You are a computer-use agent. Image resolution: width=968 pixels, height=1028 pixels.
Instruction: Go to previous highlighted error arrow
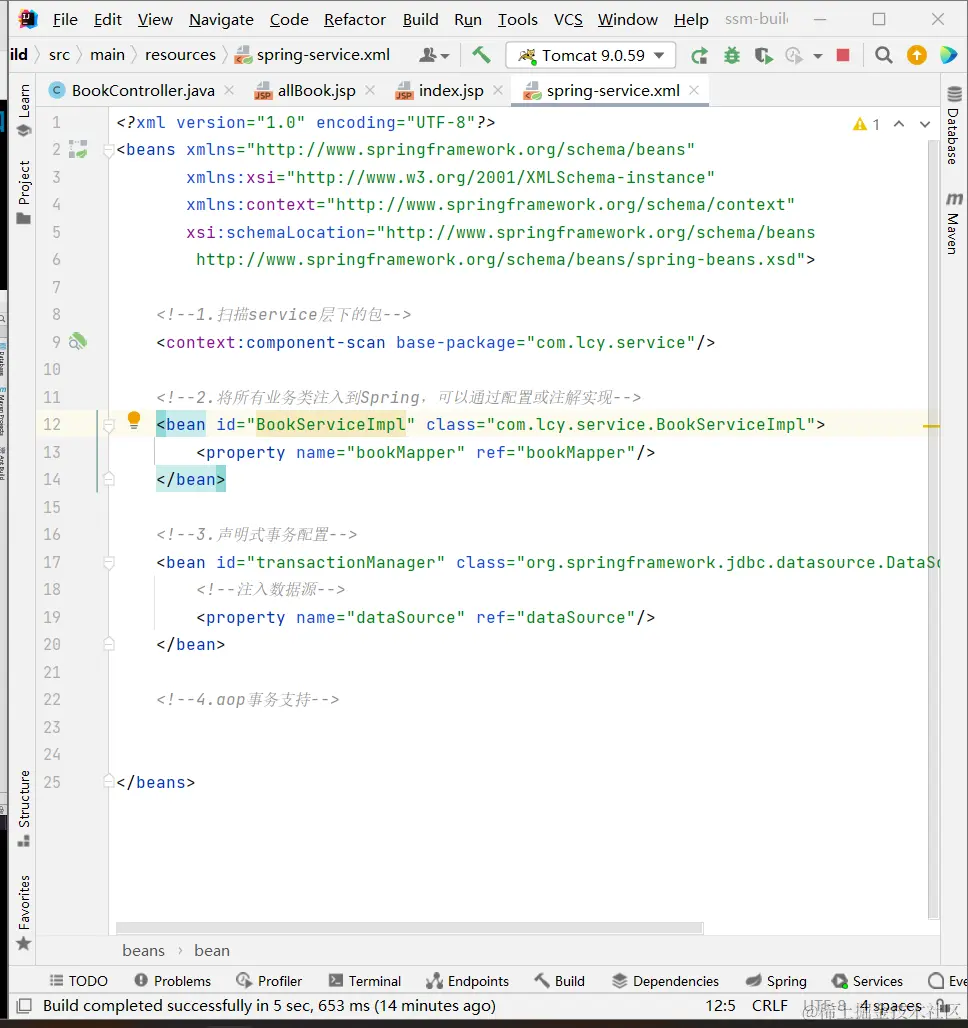[x=899, y=124]
